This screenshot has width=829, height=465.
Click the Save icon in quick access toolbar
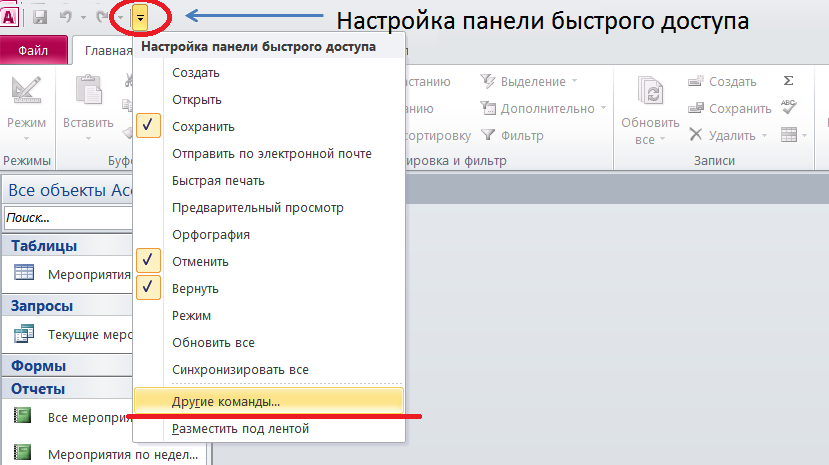[x=40, y=17]
